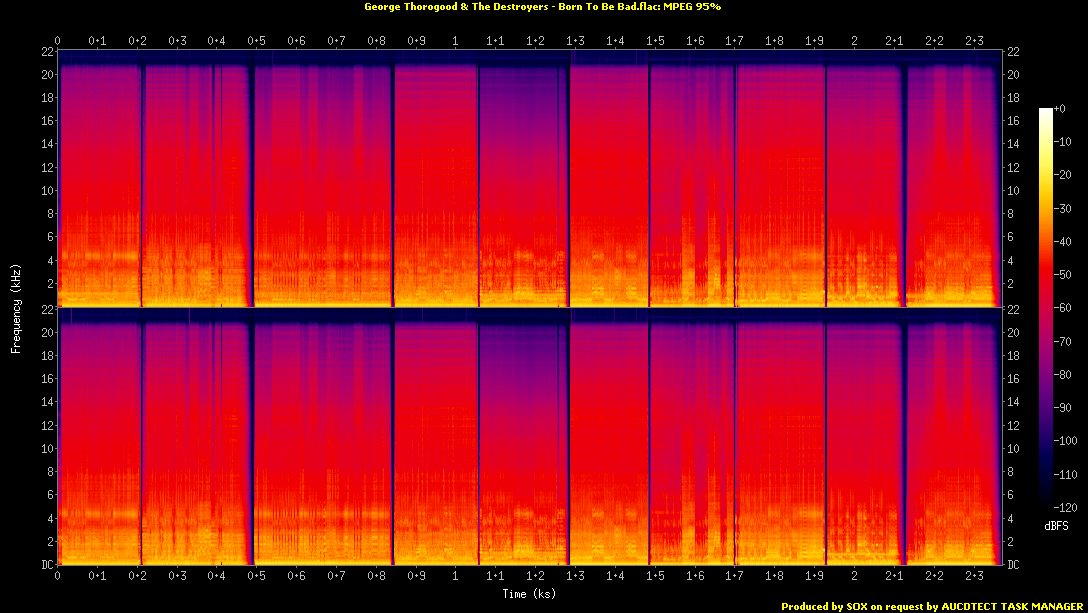This screenshot has height=613, width=1088.
Task: Click the spectrogram title text at the top
Action: point(541,6)
